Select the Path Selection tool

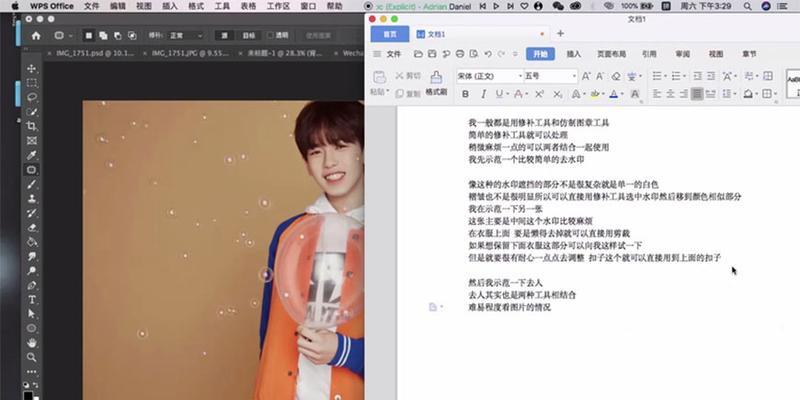point(32,314)
